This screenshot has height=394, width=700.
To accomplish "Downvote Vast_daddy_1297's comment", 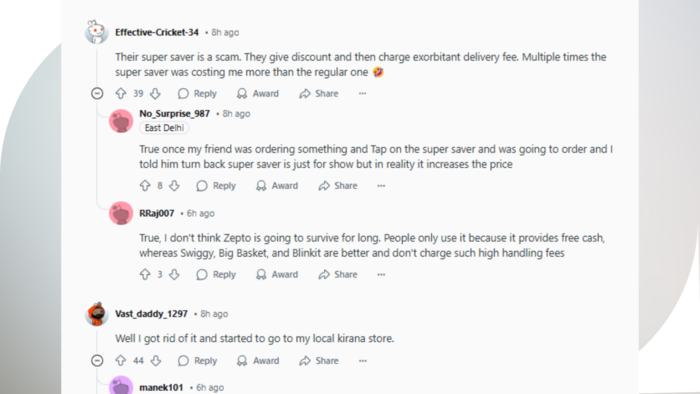I will pos(155,361).
